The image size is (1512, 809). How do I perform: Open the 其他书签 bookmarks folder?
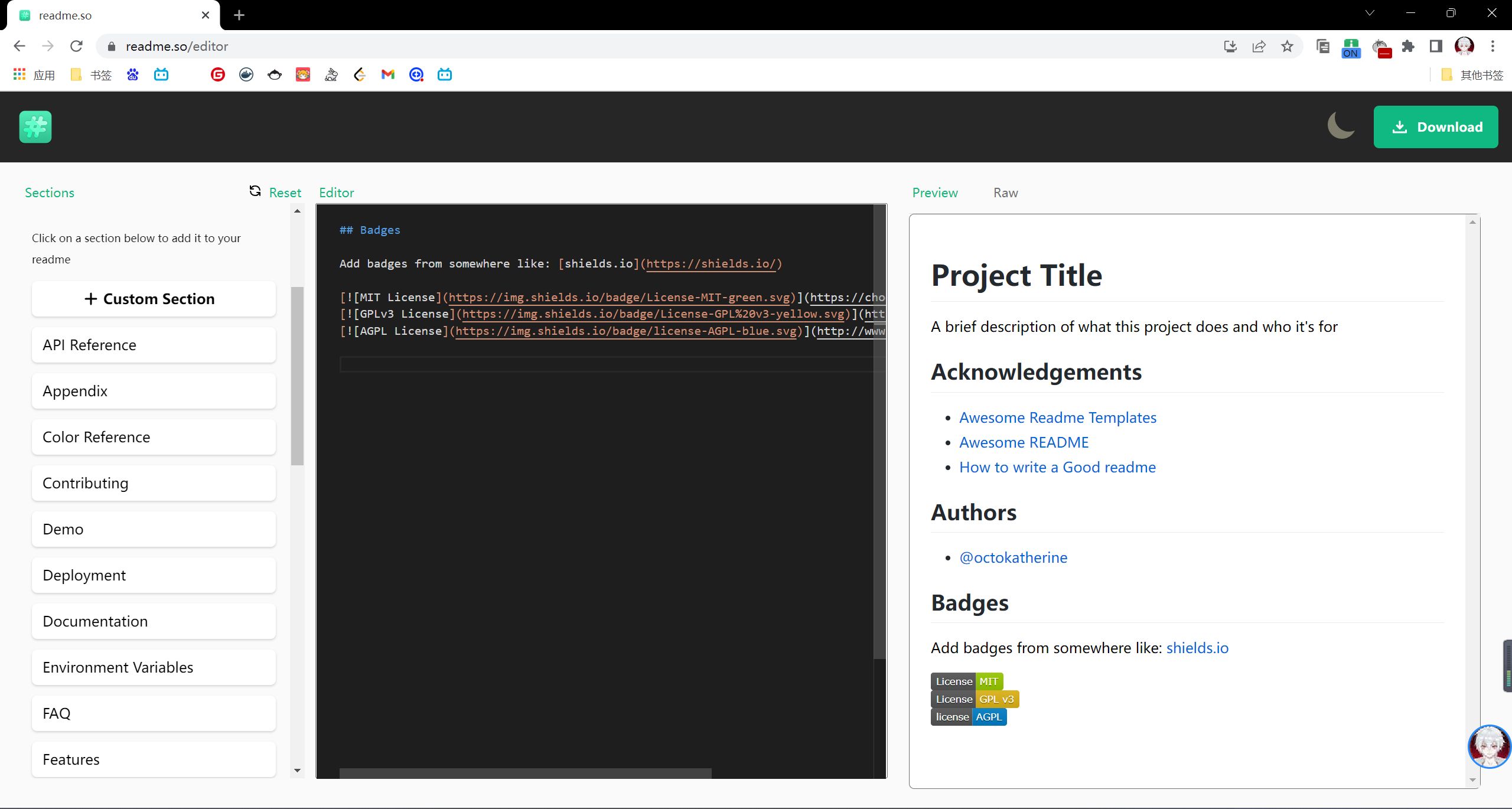(1472, 75)
